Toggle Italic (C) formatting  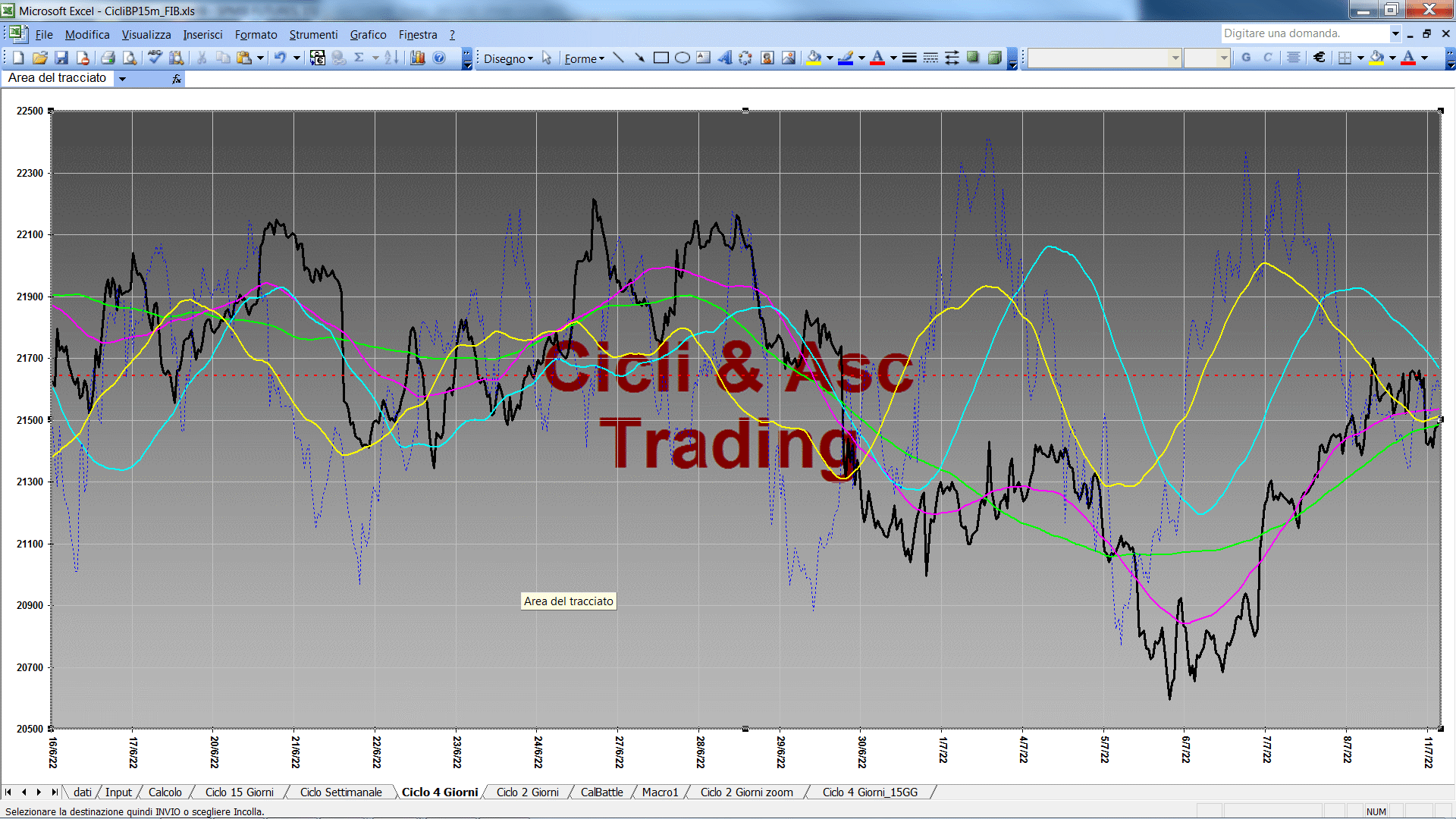point(1267,58)
